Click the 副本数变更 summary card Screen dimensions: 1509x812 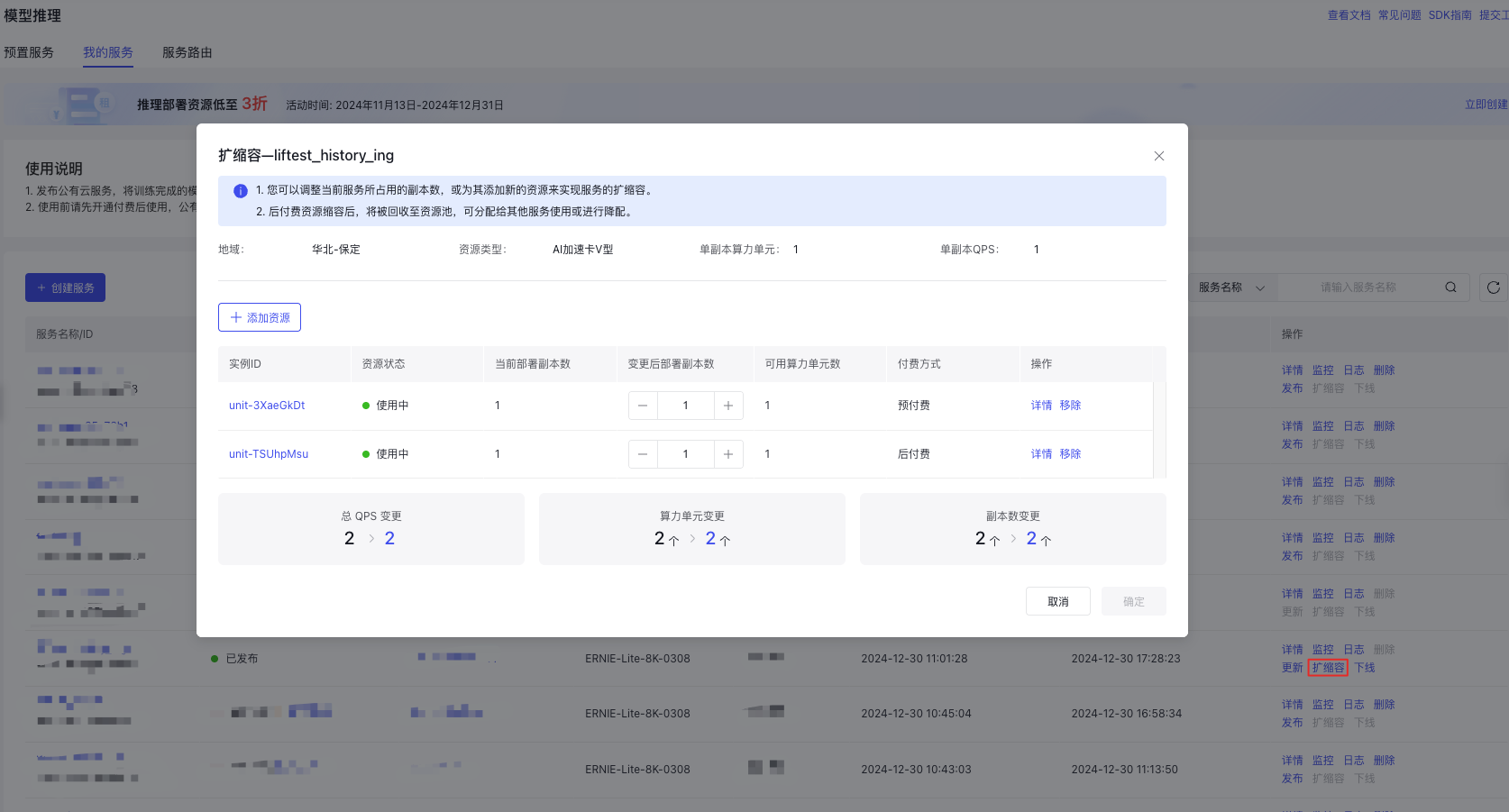[x=1013, y=529]
